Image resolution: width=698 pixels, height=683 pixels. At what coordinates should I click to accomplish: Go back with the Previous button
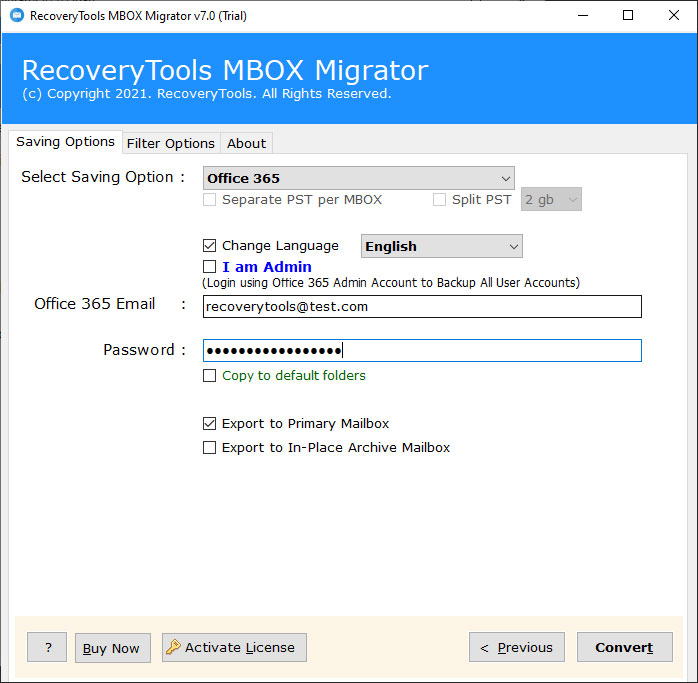click(517, 647)
